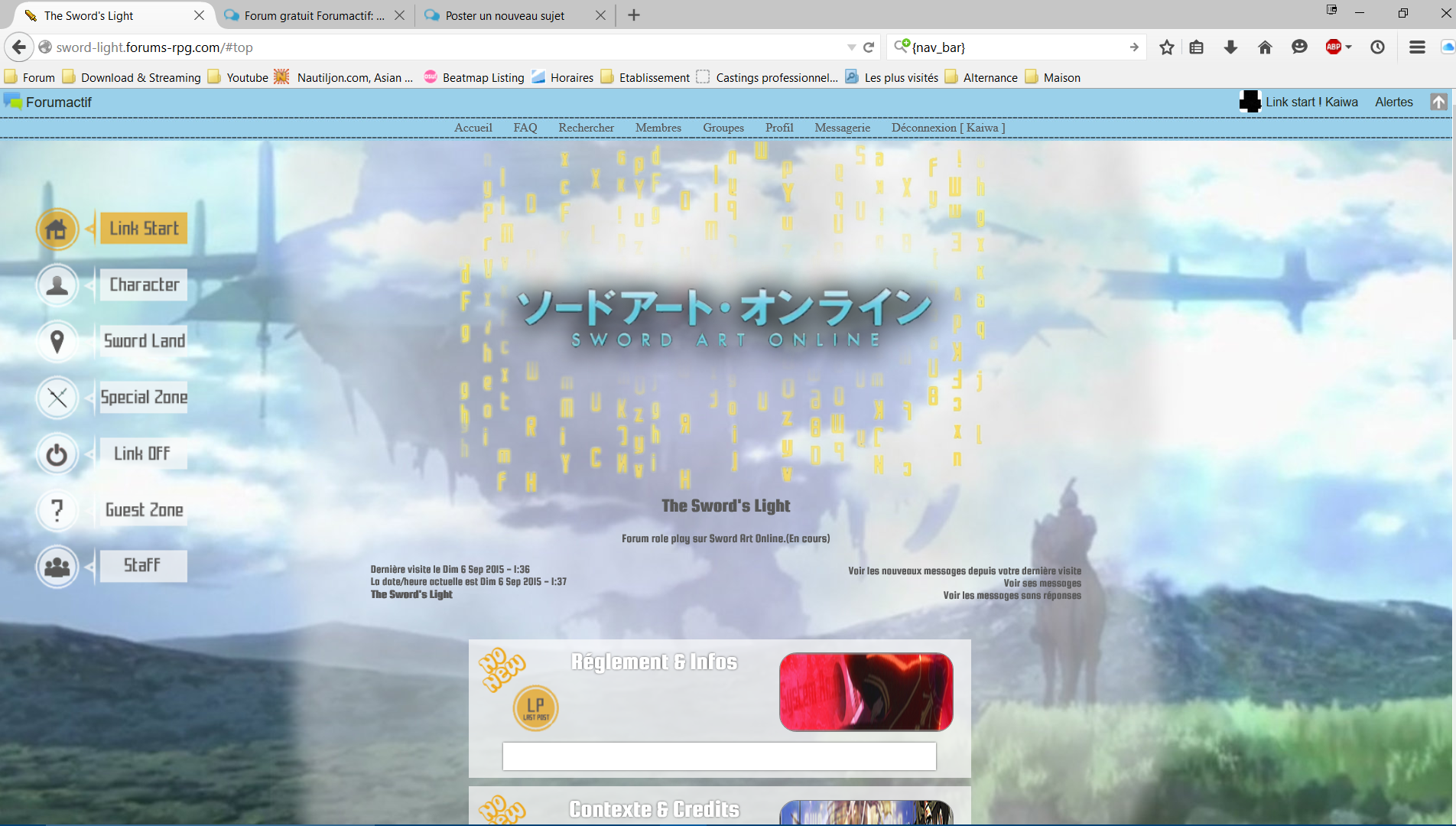Go to browser home page icon

[x=1265, y=47]
